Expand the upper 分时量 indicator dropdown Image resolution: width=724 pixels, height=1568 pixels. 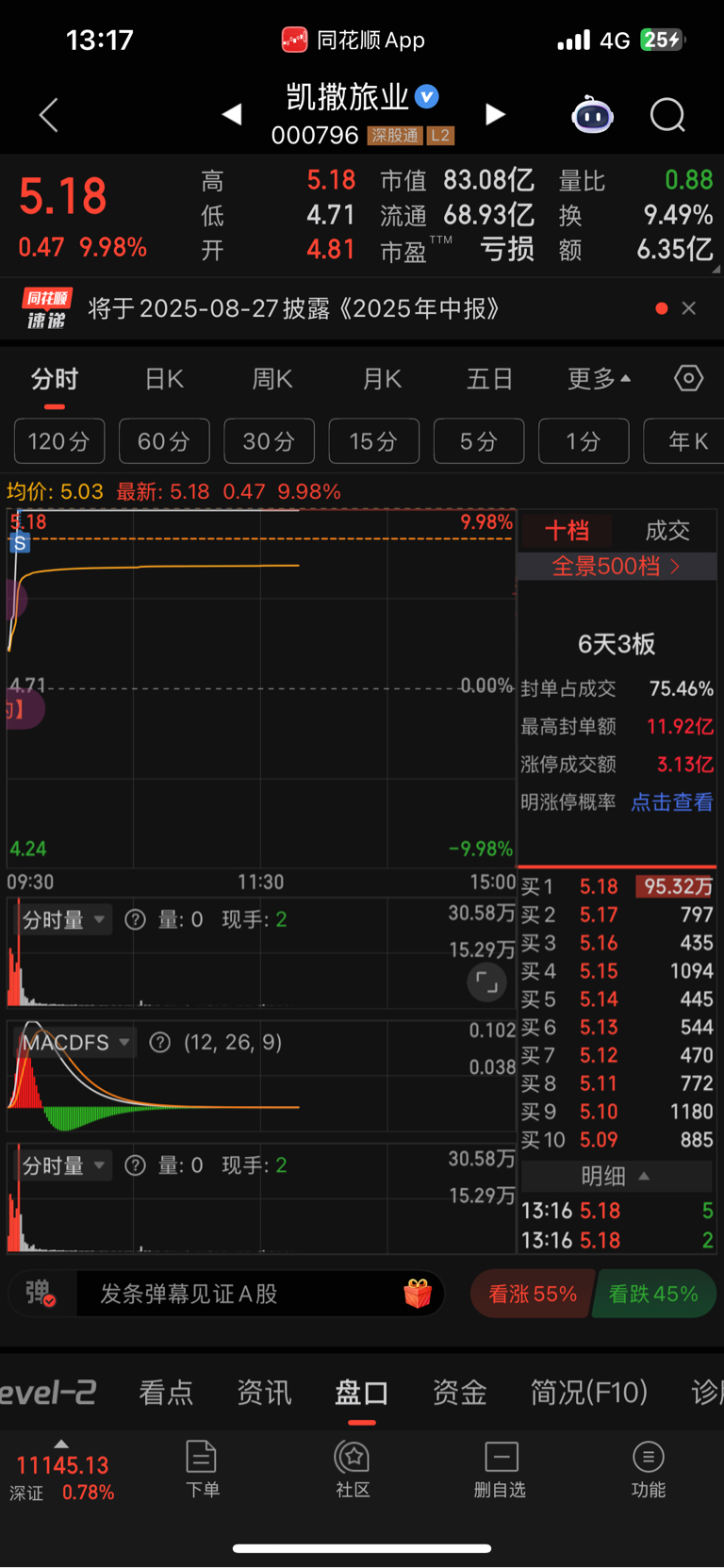pyautogui.click(x=63, y=919)
